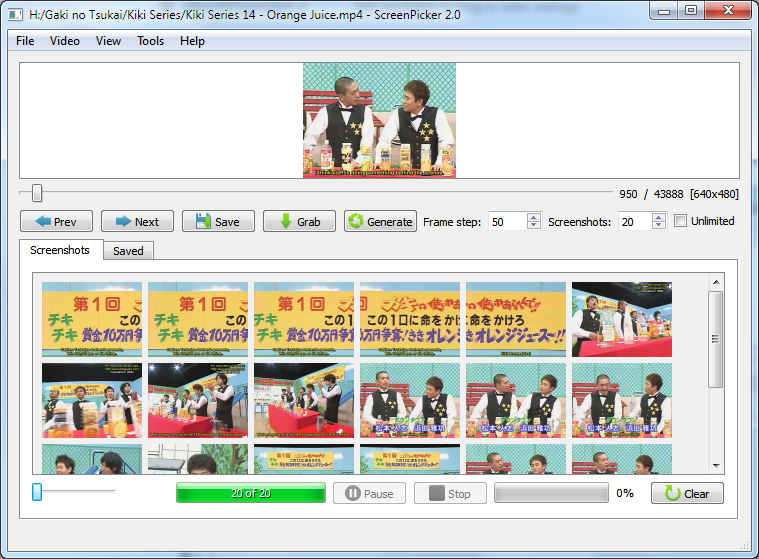759x559 pixels.
Task: Click down arrow of thumbnail scrollbar
Action: tap(716, 466)
